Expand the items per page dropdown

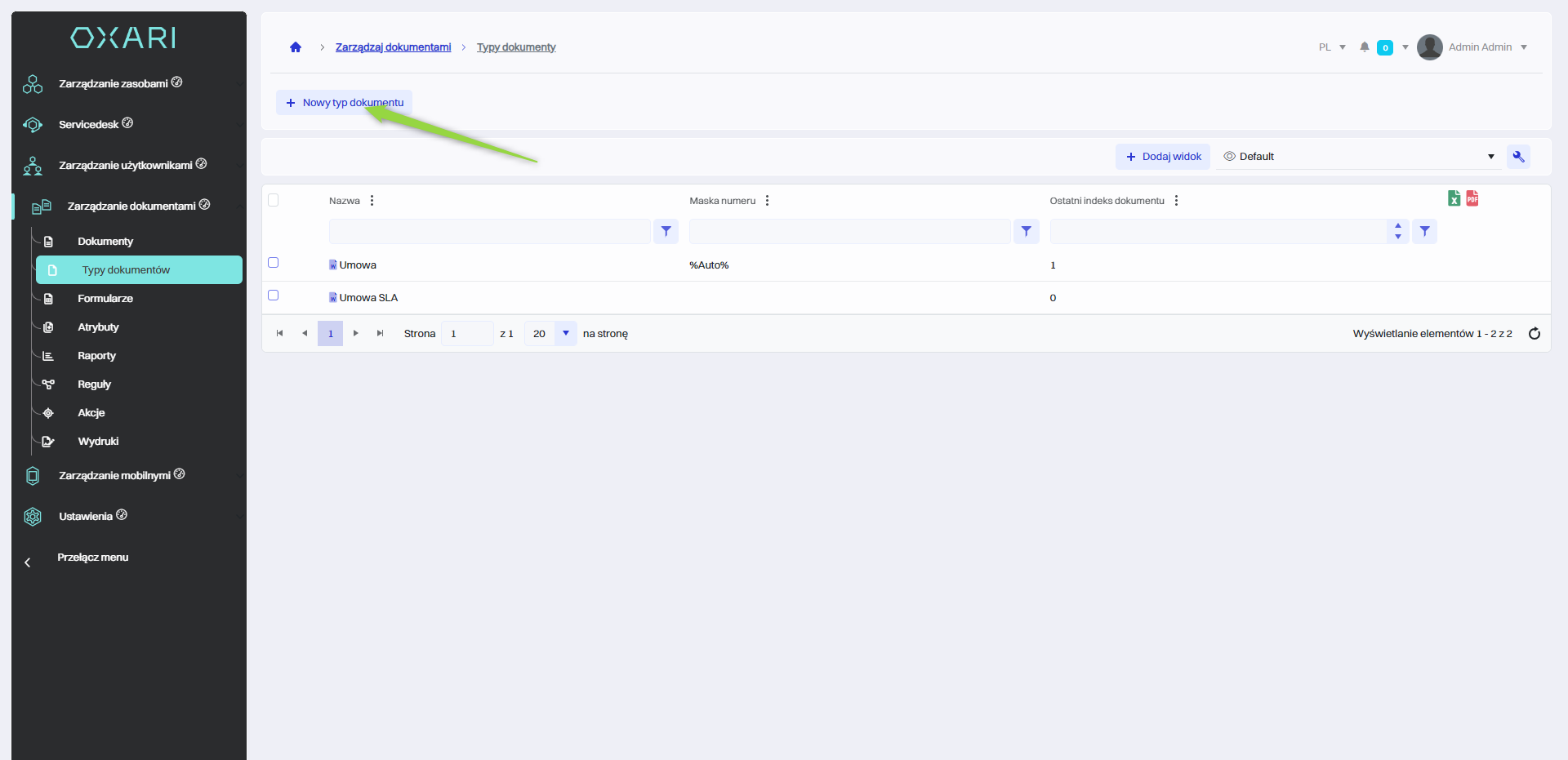[x=565, y=334]
